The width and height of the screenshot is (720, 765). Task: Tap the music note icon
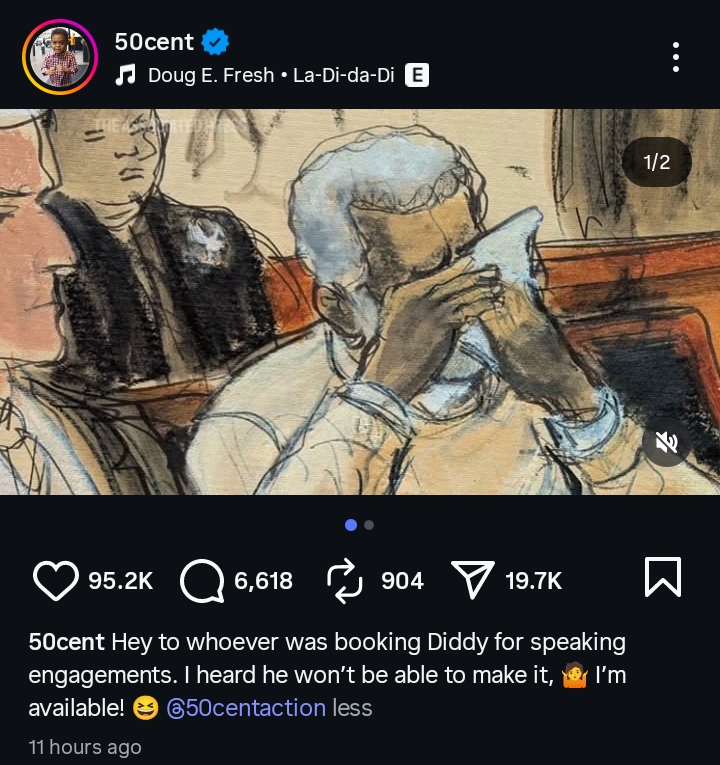click(126, 75)
